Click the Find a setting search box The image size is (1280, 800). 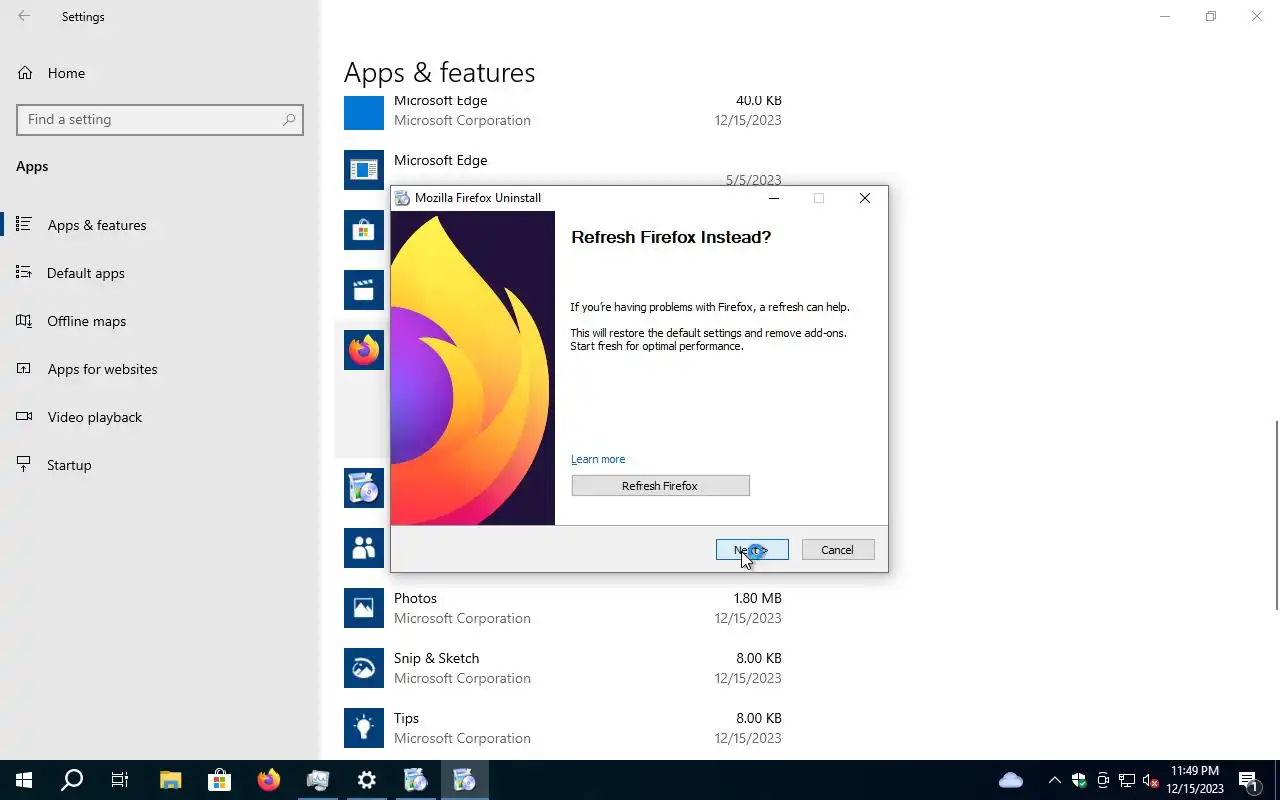(x=160, y=119)
